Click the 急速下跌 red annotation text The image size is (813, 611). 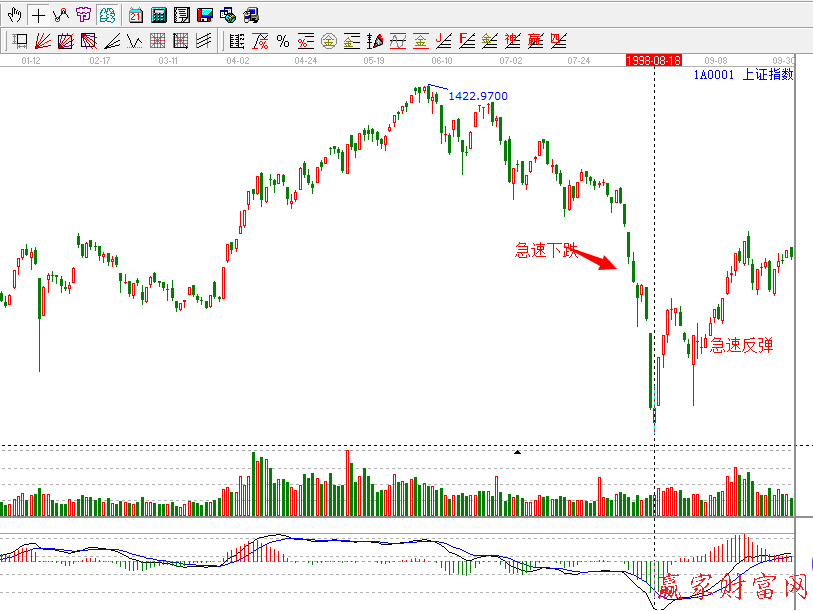click(x=546, y=251)
